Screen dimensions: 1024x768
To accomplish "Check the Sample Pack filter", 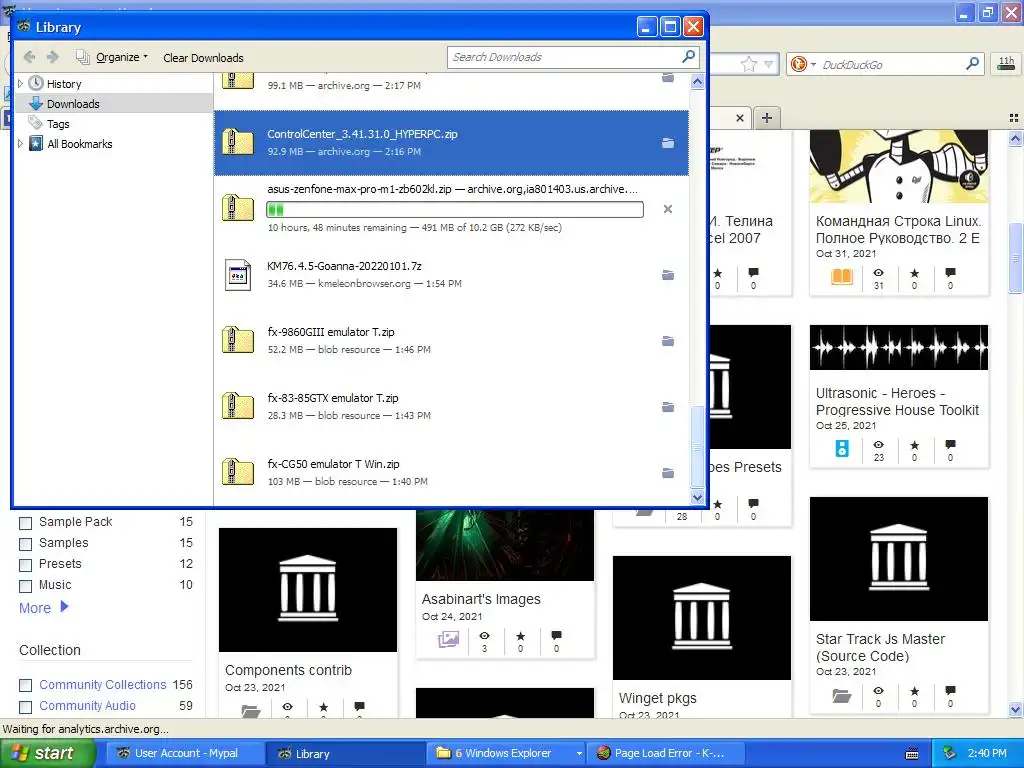I will 25,523.
